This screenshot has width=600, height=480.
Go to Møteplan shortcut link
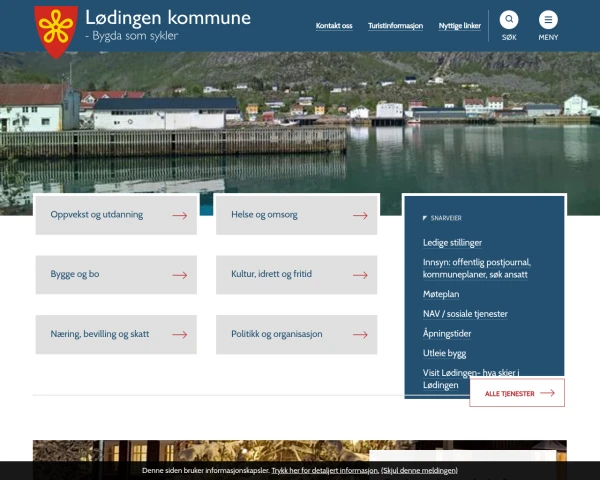(441, 294)
